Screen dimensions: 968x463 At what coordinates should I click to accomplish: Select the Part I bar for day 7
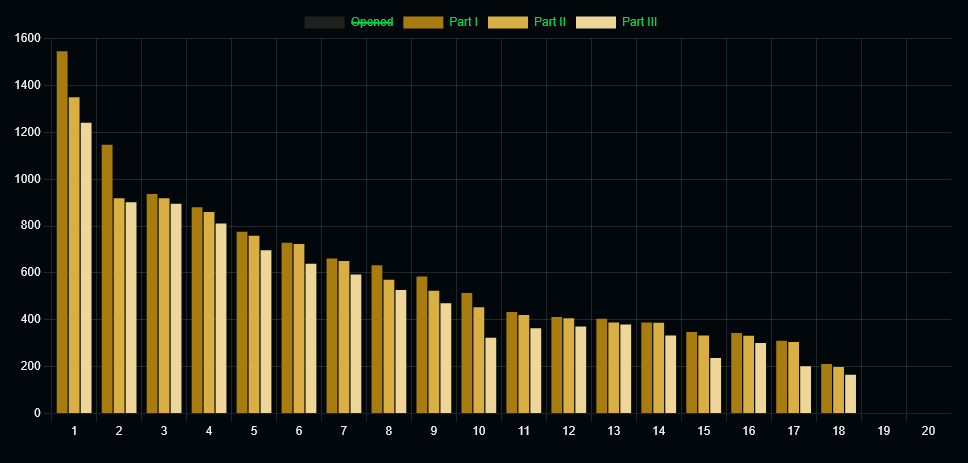332,336
